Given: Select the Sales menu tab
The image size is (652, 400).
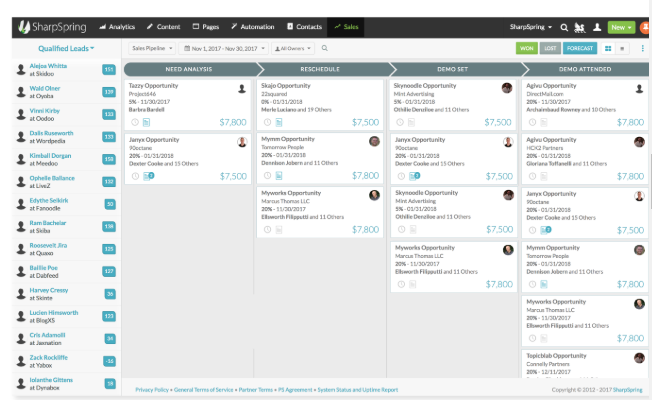Looking at the screenshot, I should [x=346, y=27].
